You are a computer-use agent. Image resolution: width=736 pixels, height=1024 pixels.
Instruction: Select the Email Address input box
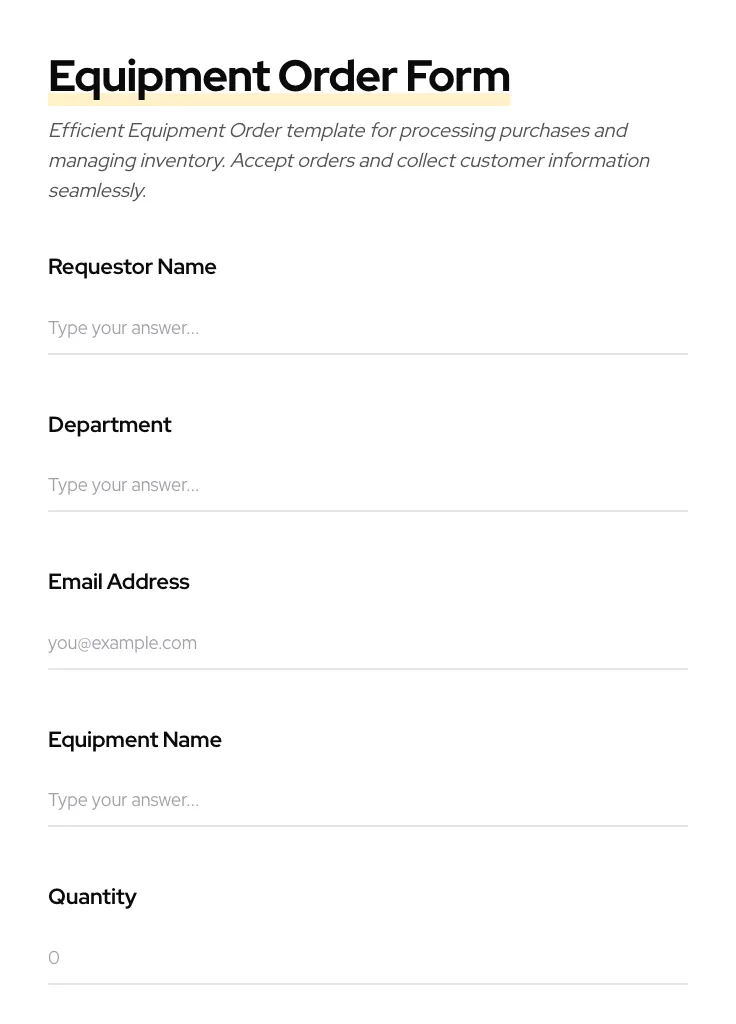(367, 643)
